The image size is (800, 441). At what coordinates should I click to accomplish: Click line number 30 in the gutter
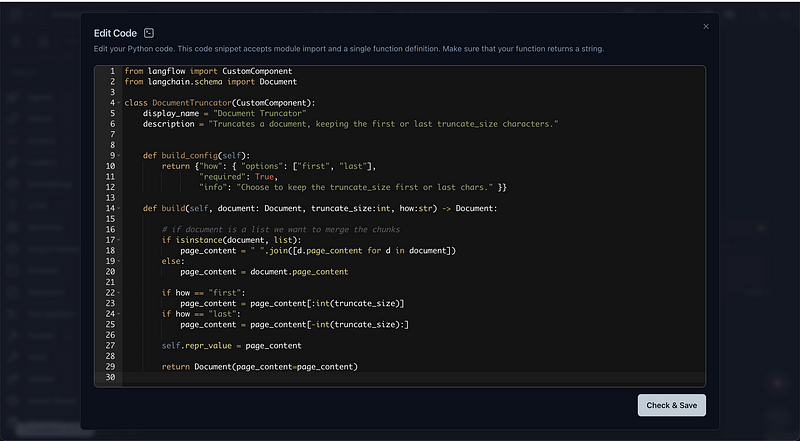(x=110, y=377)
